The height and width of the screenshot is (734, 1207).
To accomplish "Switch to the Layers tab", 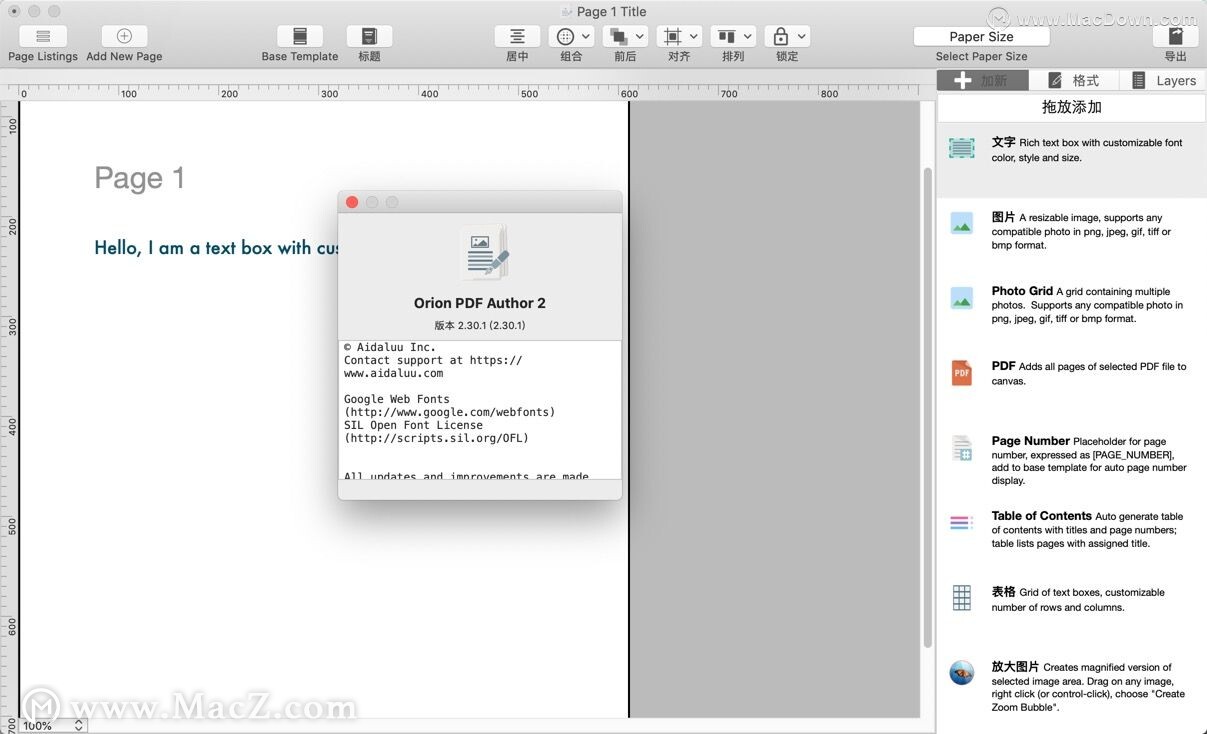I will point(1163,80).
